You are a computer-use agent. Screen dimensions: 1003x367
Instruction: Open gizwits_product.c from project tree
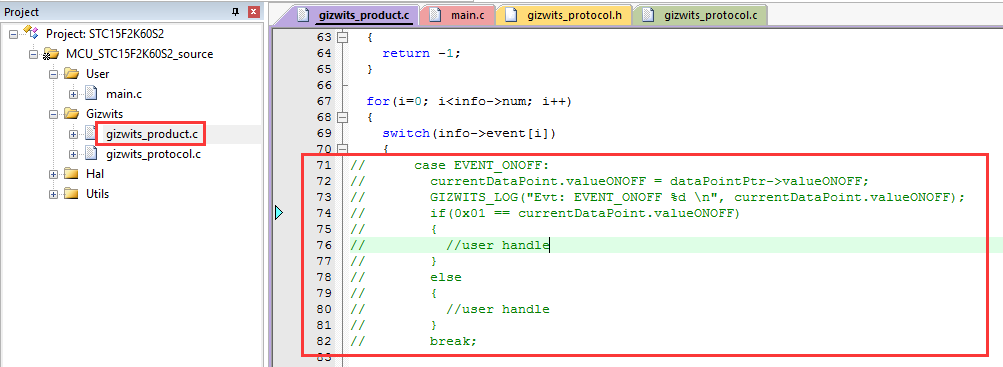click(152, 134)
